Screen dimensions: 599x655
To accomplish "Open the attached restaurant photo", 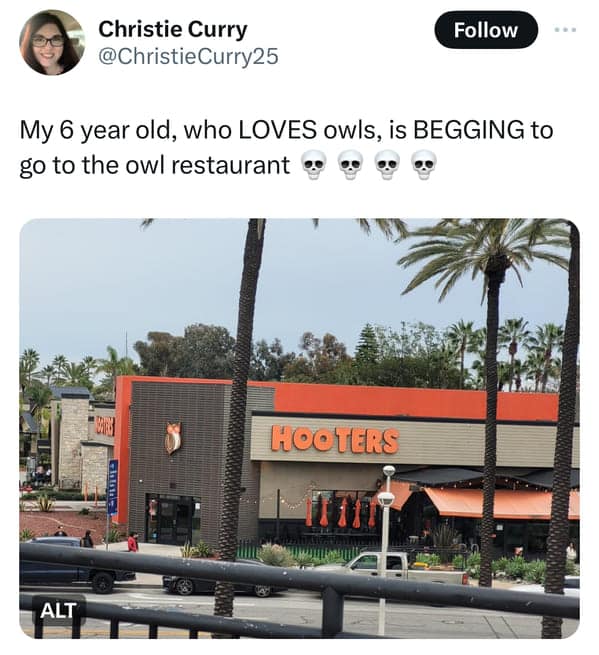I will pos(299,428).
